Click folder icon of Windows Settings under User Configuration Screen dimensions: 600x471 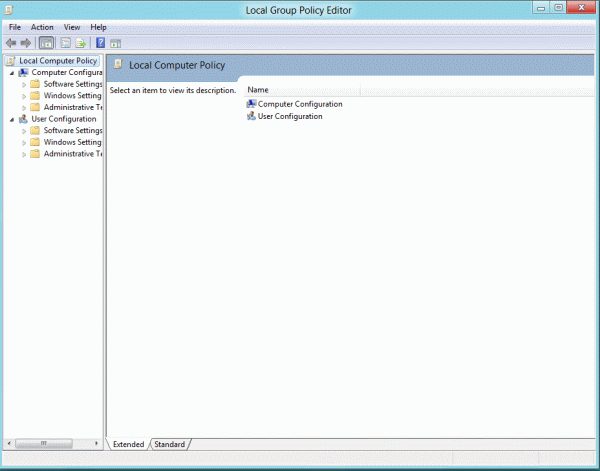(x=35, y=142)
